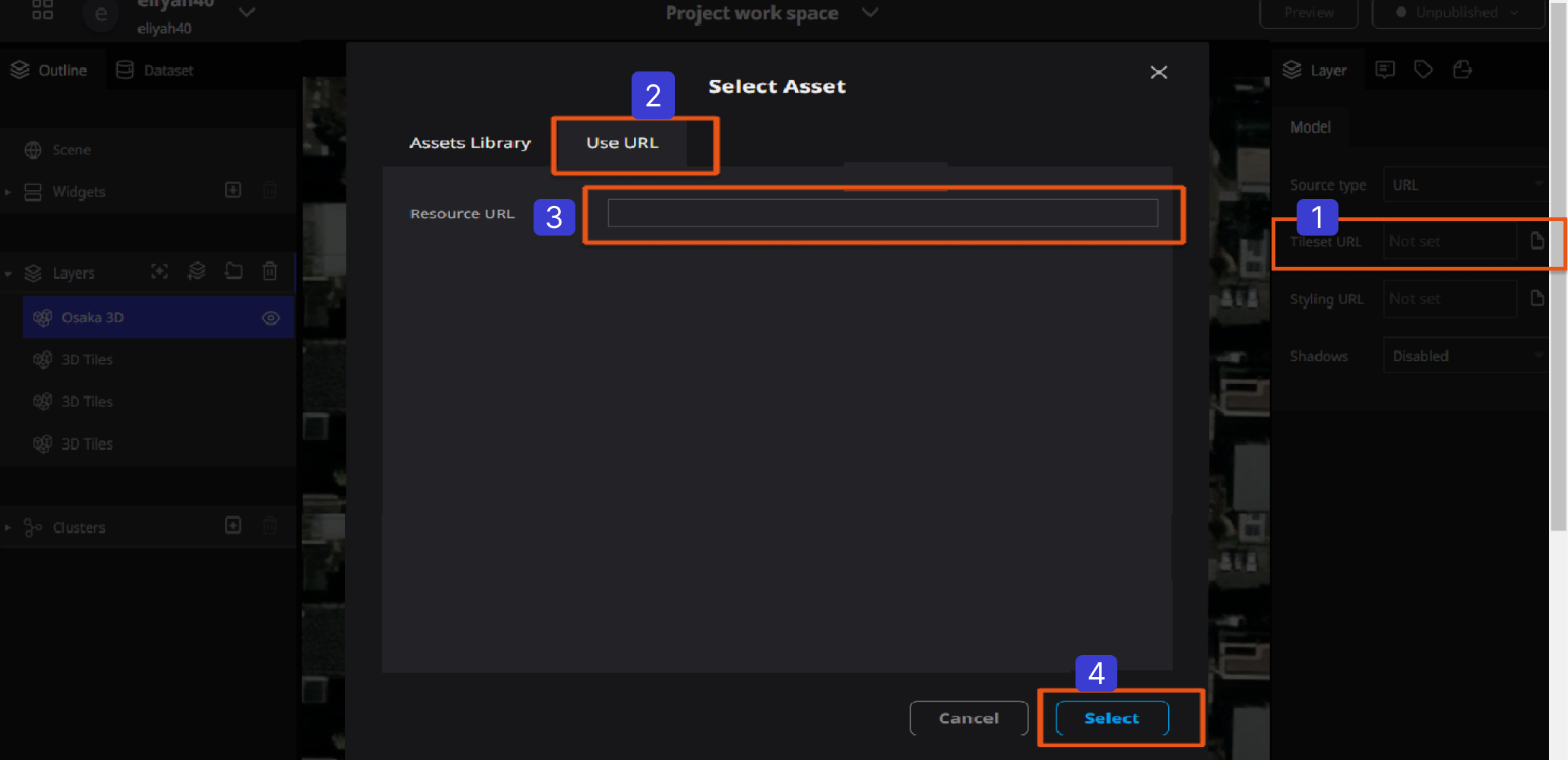Open the export tab icon
The height and width of the screenshot is (760, 1568).
pos(1462,70)
